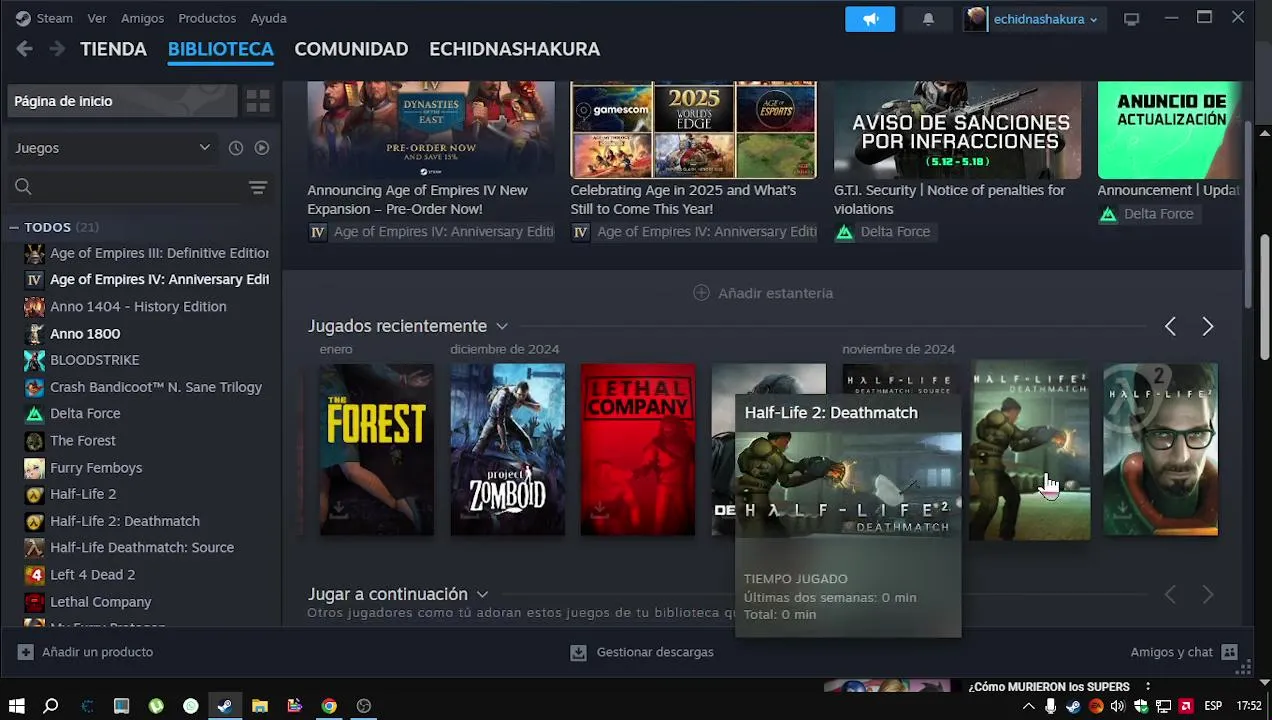Open the notifications bell
Screen dimensions: 1272x720
tap(928, 19)
